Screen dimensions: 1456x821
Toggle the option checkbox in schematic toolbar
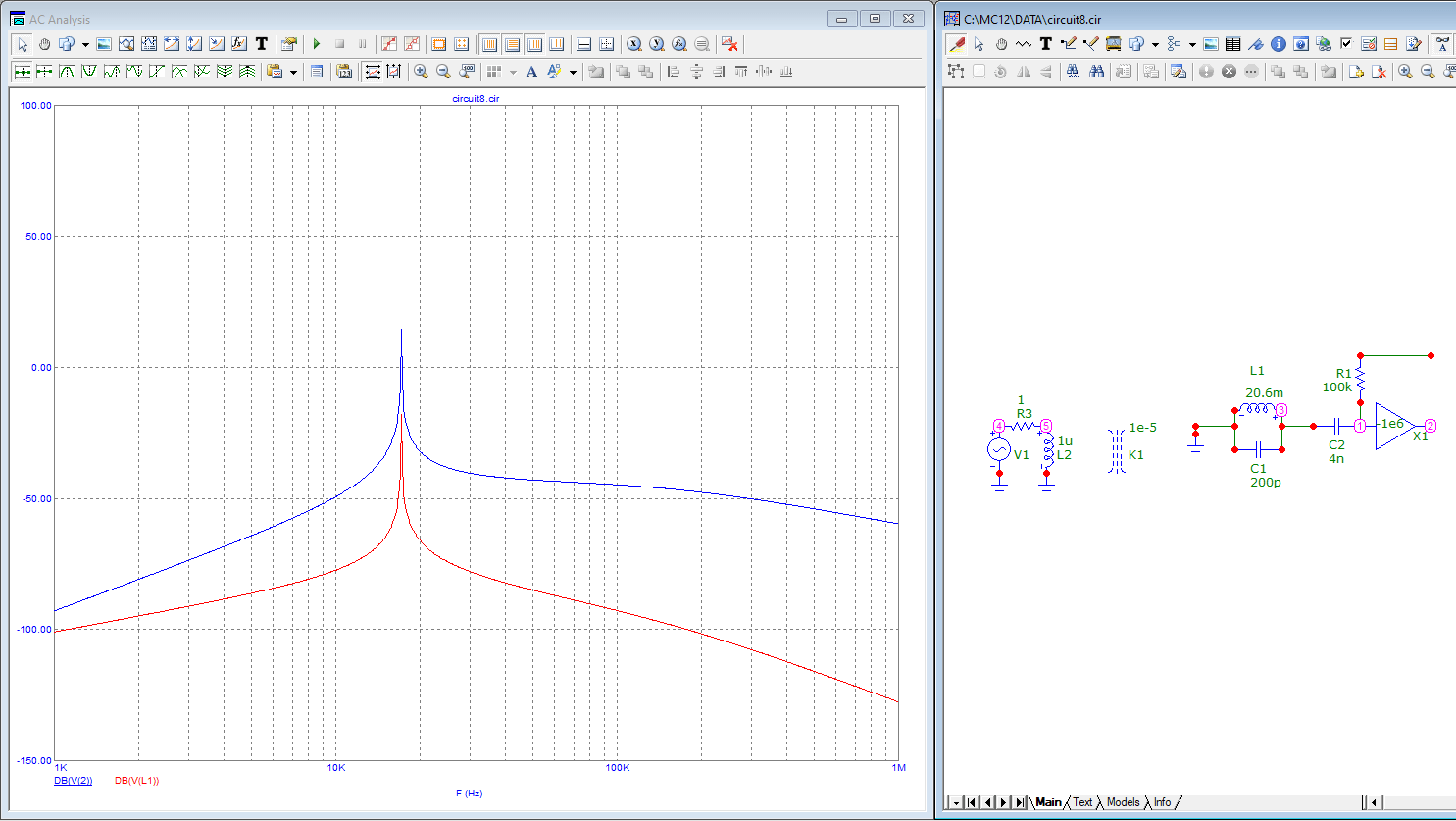1346,43
